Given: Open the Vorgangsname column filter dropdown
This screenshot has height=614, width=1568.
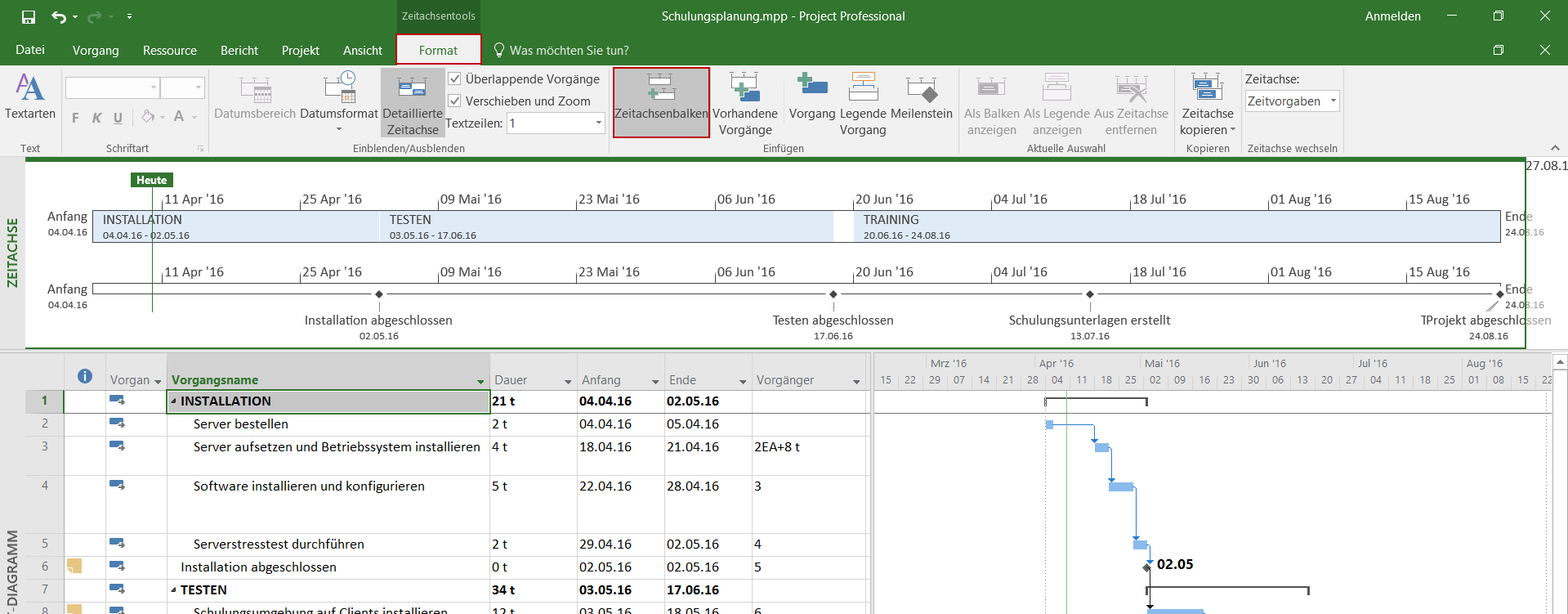Looking at the screenshot, I should coord(480,382).
